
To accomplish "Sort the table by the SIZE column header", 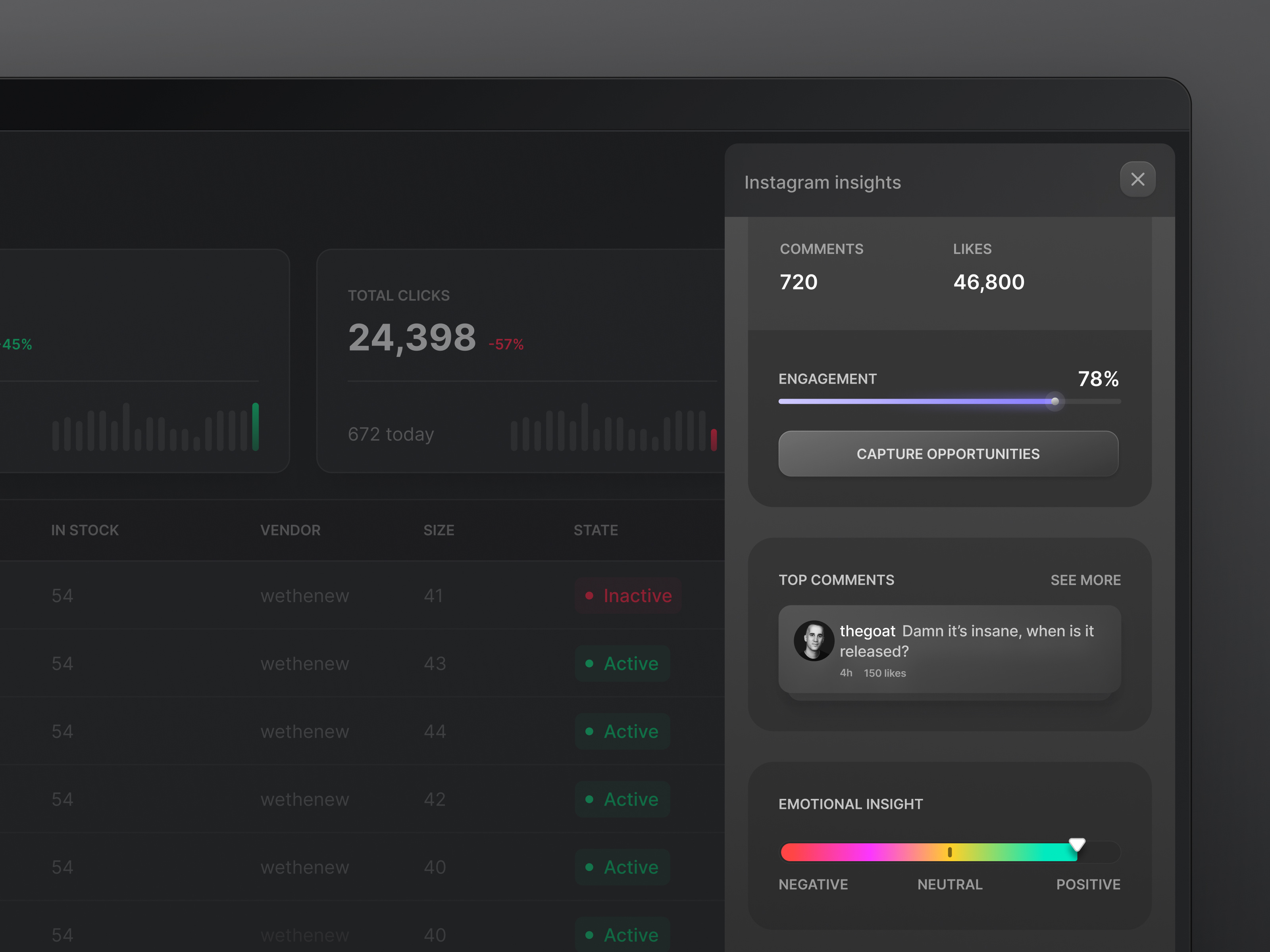I will pyautogui.click(x=439, y=530).
